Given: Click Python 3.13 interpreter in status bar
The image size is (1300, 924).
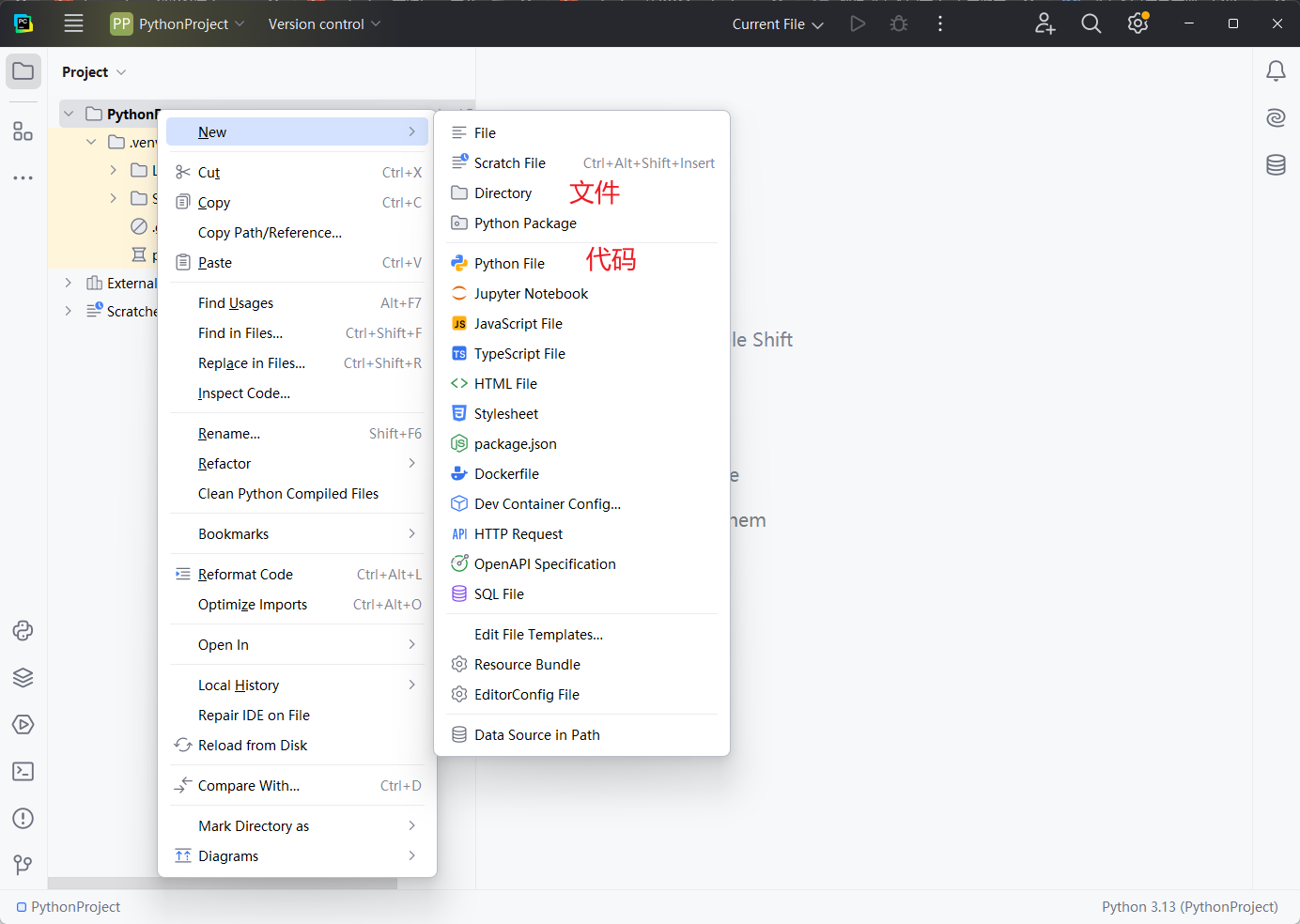Looking at the screenshot, I should [1189, 907].
